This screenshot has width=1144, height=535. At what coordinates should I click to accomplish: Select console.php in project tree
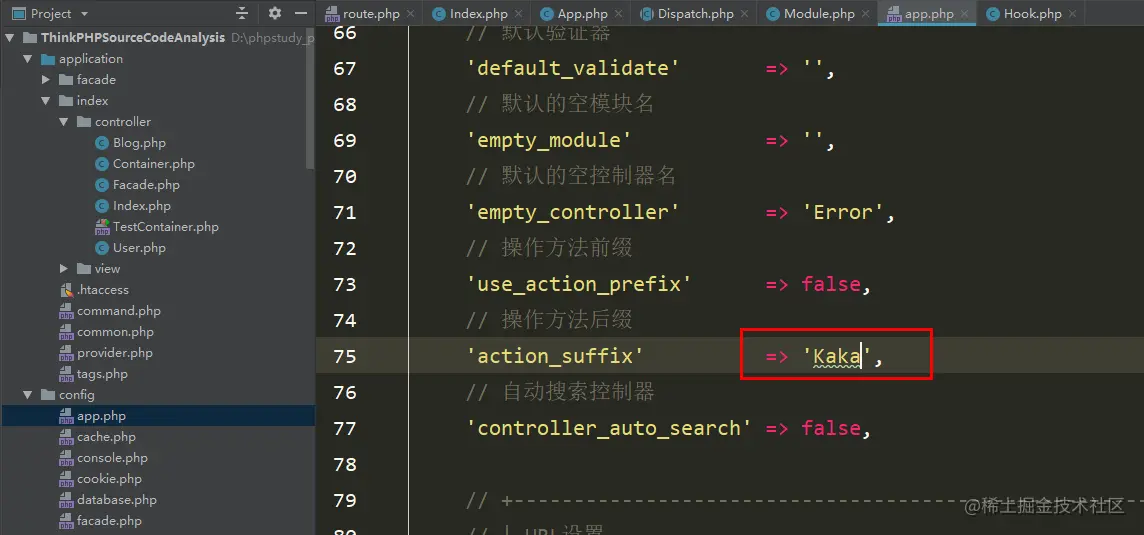click(112, 458)
